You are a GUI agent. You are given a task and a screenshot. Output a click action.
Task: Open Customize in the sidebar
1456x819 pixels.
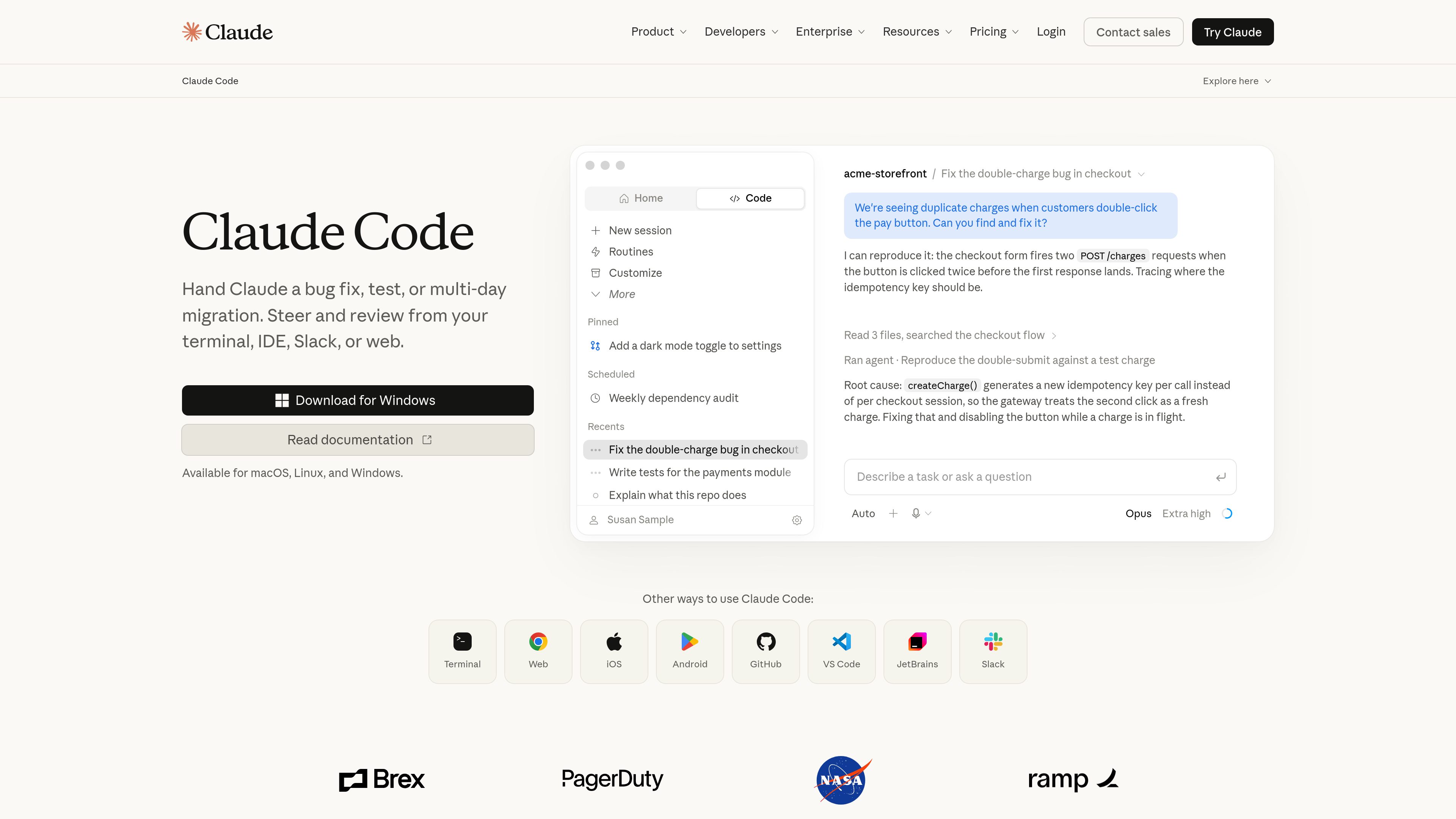click(626, 273)
